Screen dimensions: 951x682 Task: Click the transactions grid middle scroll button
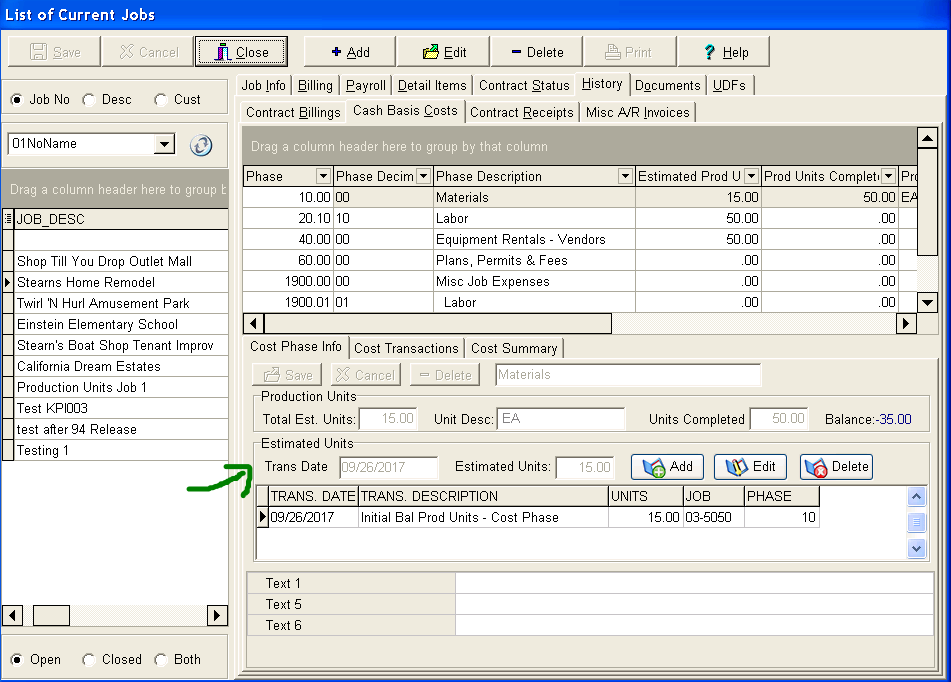[916, 522]
